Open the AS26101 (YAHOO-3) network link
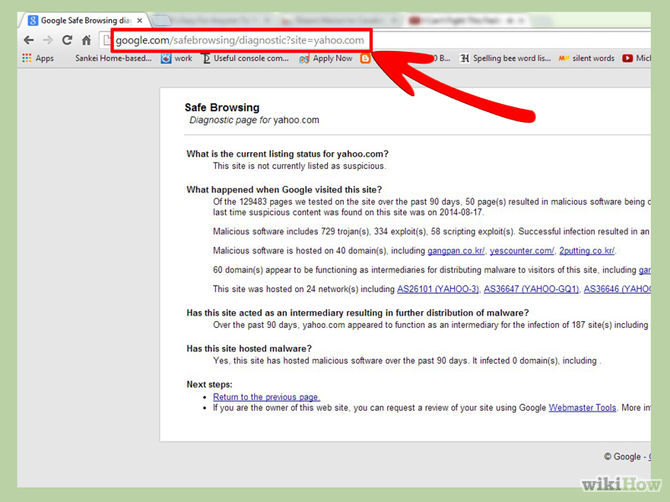Screen dimensions: 670x502 (x=438, y=289)
